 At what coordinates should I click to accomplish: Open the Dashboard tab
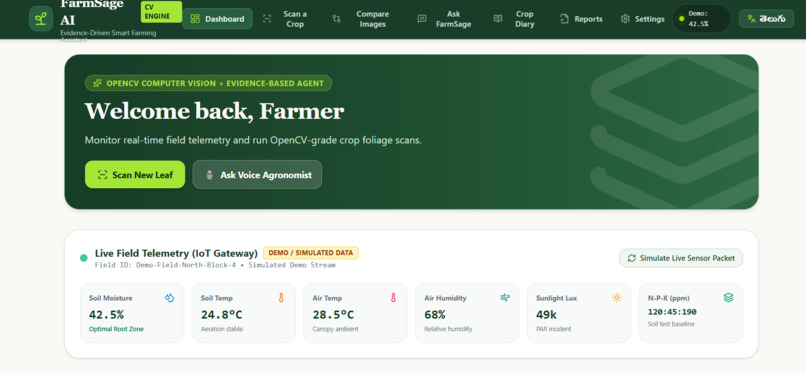(217, 19)
